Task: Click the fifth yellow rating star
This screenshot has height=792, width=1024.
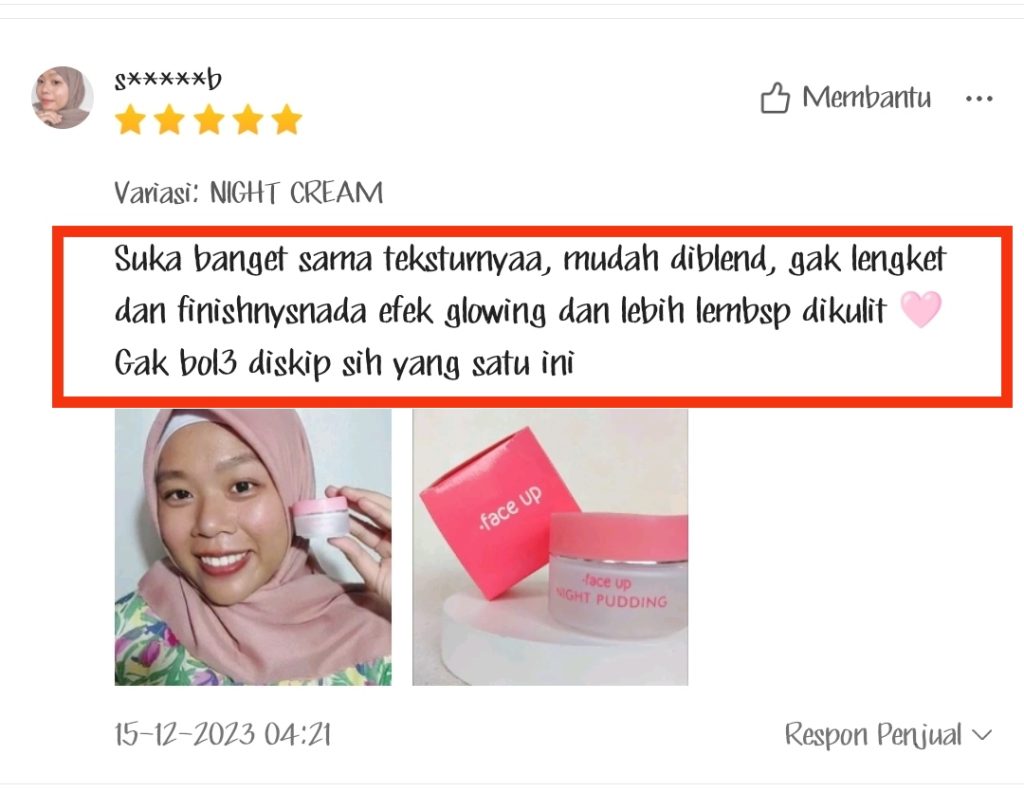Action: (287, 120)
